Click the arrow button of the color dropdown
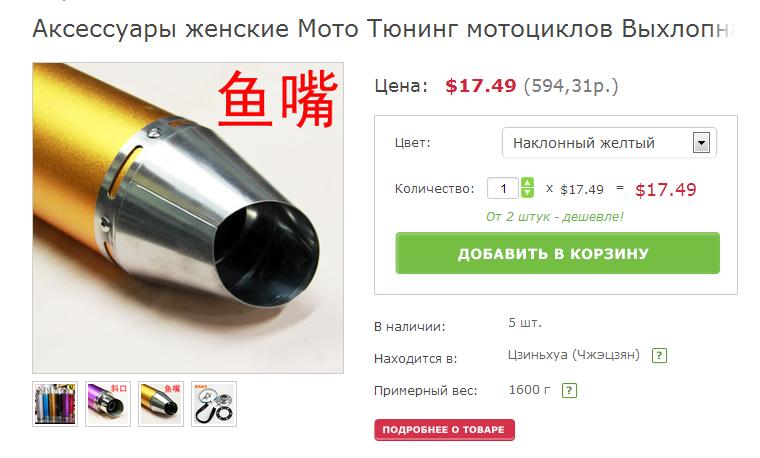The image size is (760, 458). pyautogui.click(x=701, y=143)
